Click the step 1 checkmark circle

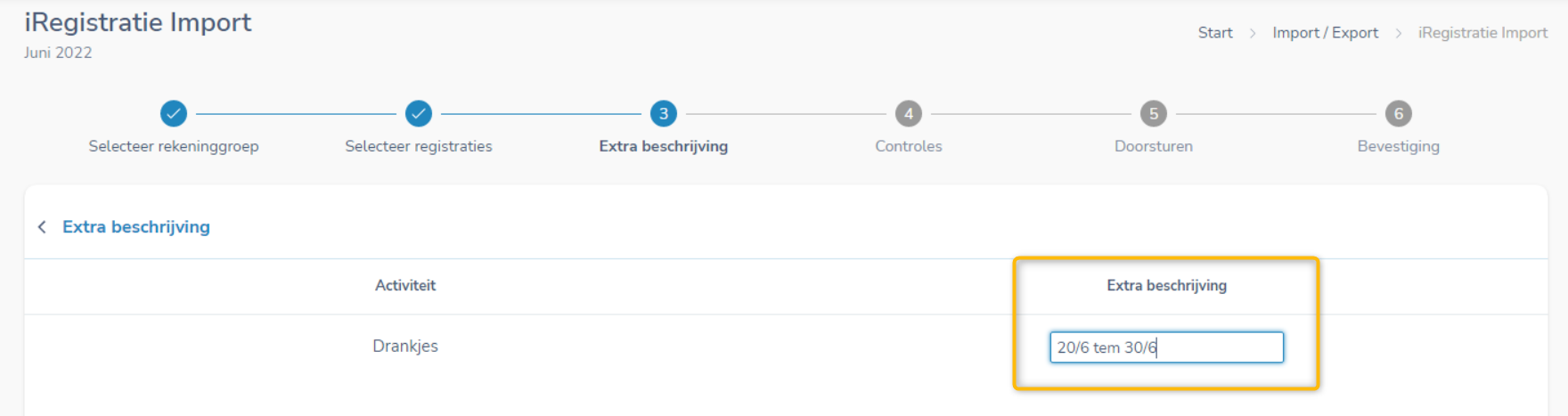pyautogui.click(x=174, y=113)
